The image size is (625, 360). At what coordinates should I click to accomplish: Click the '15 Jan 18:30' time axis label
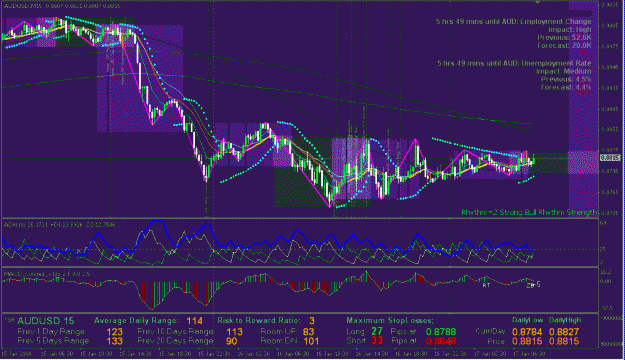tap(175, 353)
